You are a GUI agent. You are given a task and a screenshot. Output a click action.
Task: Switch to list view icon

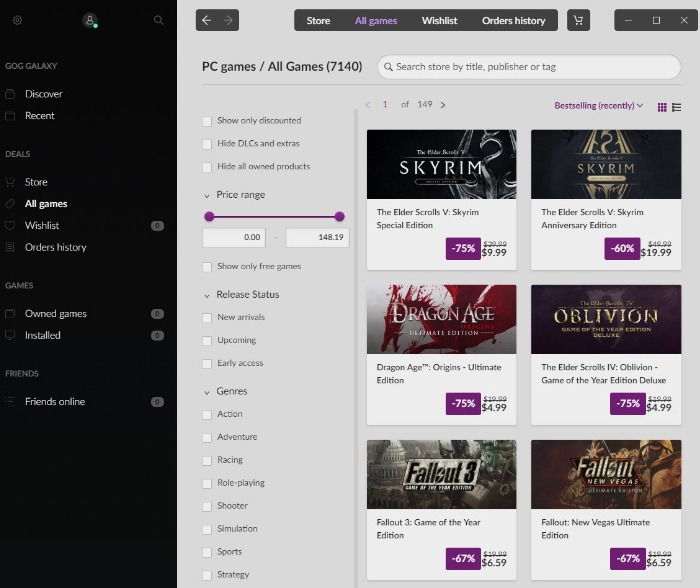pyautogui.click(x=676, y=107)
